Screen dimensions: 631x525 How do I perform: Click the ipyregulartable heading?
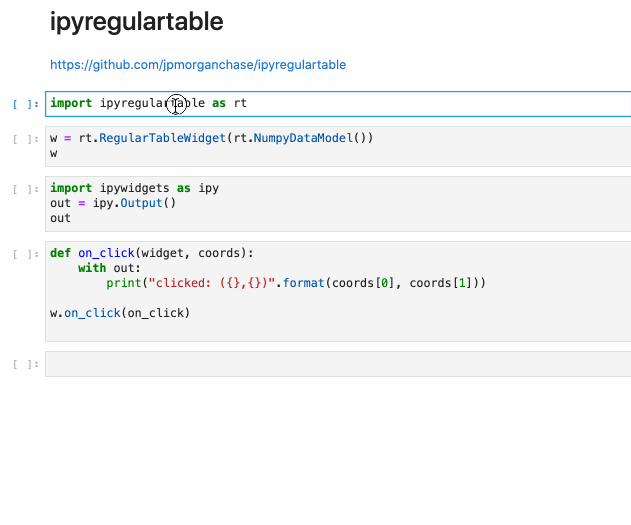coord(137,21)
